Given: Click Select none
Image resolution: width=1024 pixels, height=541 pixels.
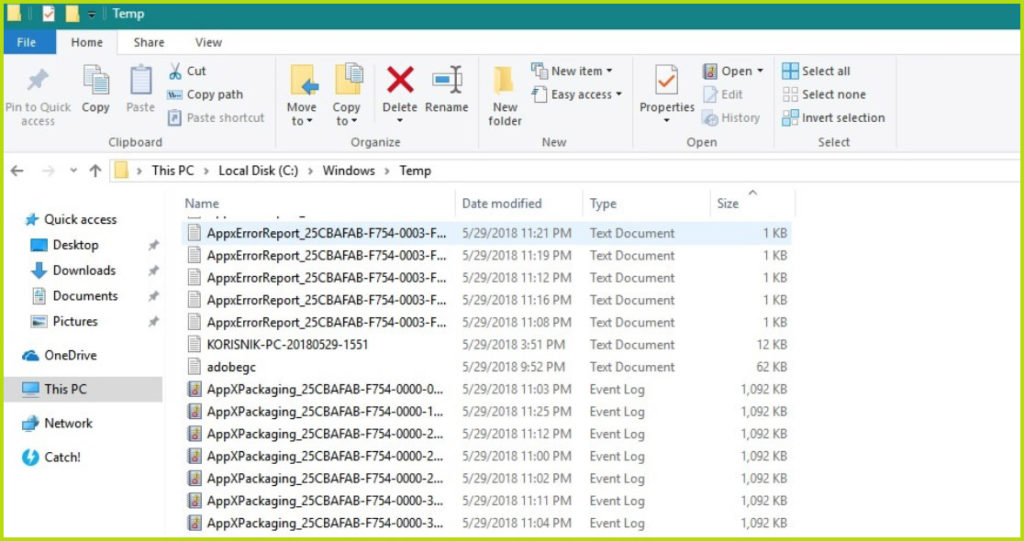Looking at the screenshot, I should 824,94.
